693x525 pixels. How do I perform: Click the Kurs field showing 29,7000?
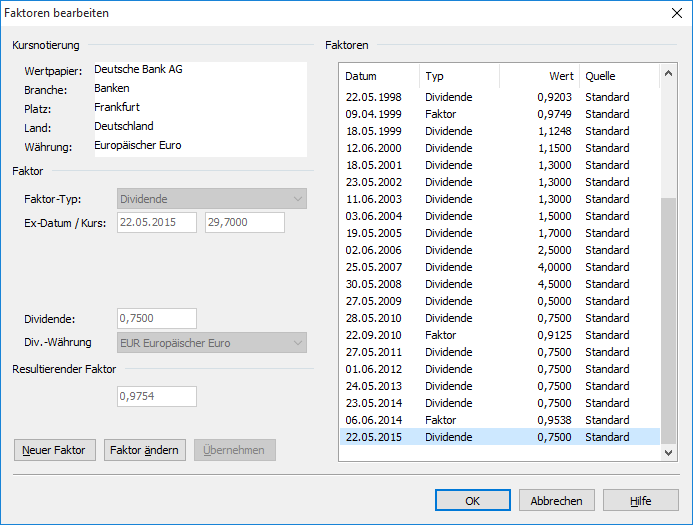pos(245,222)
